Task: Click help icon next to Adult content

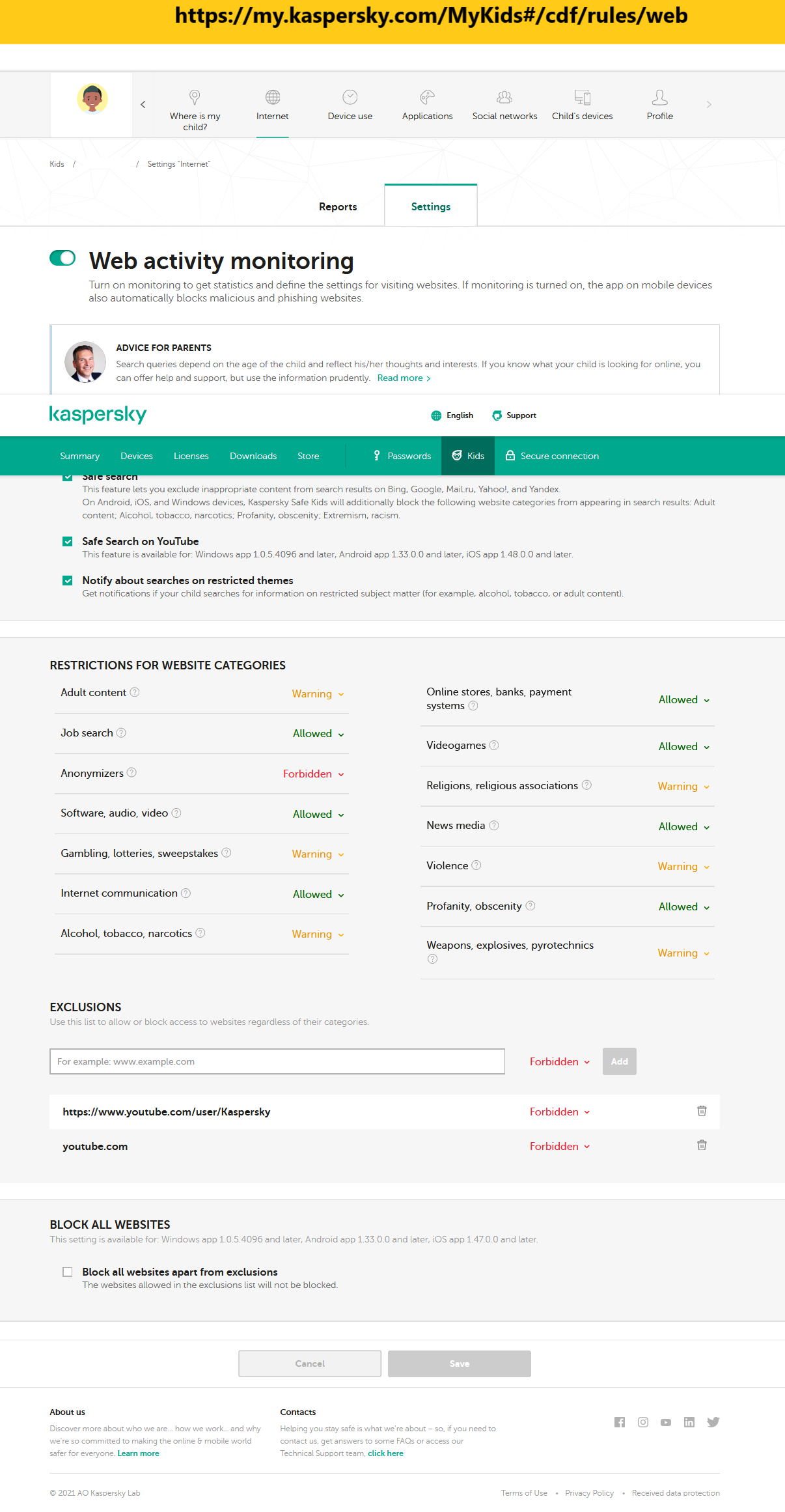Action: (x=135, y=692)
